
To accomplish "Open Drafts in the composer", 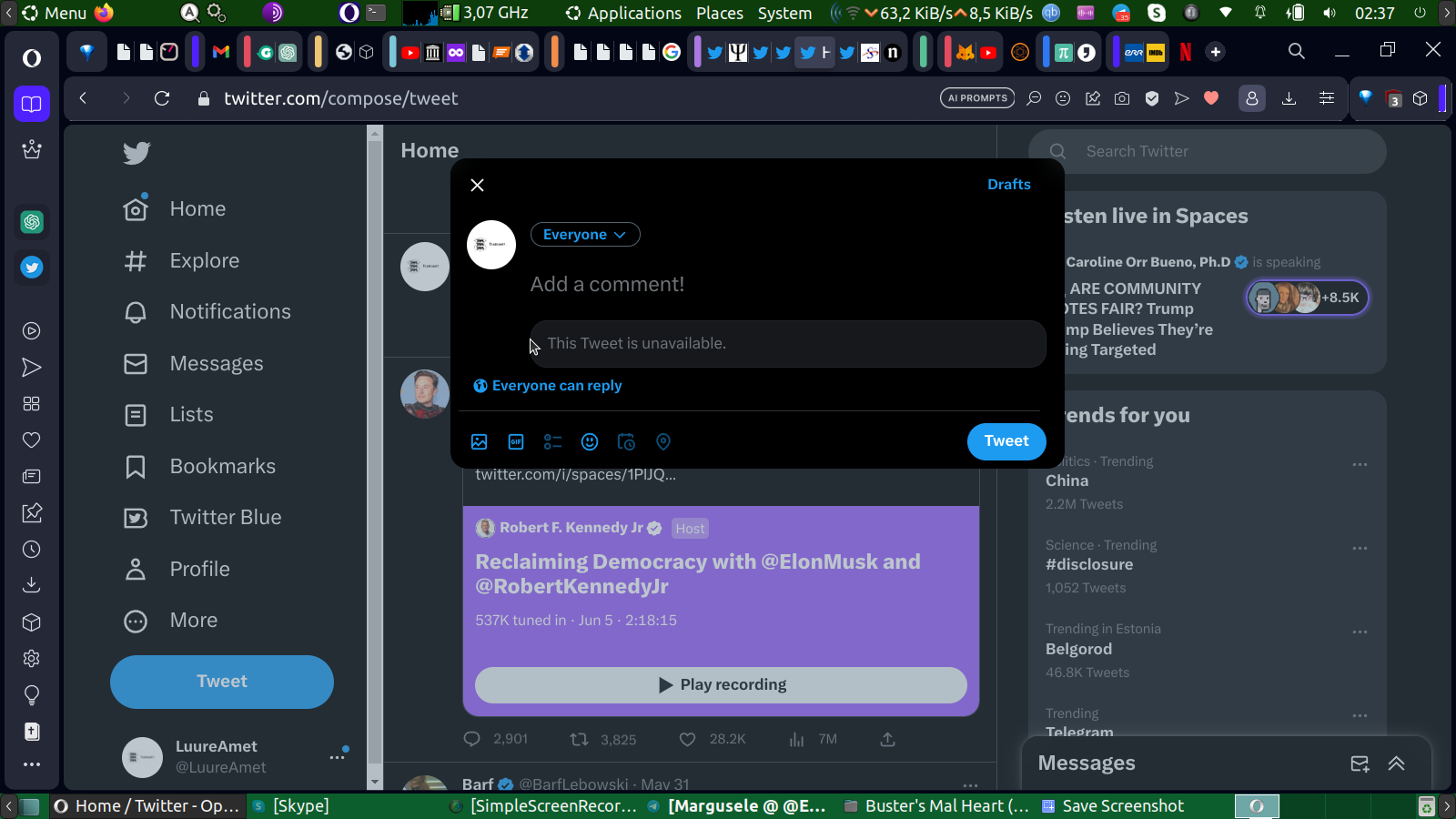I will coord(1009,185).
